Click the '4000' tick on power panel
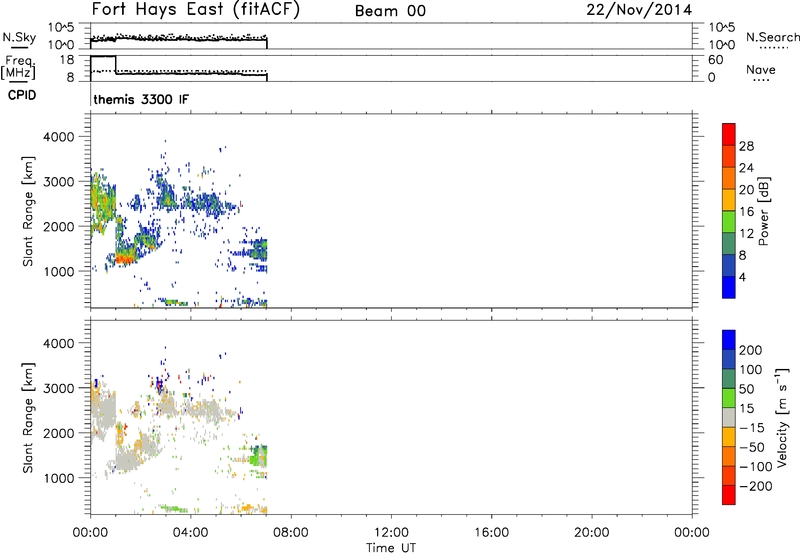 point(59,137)
